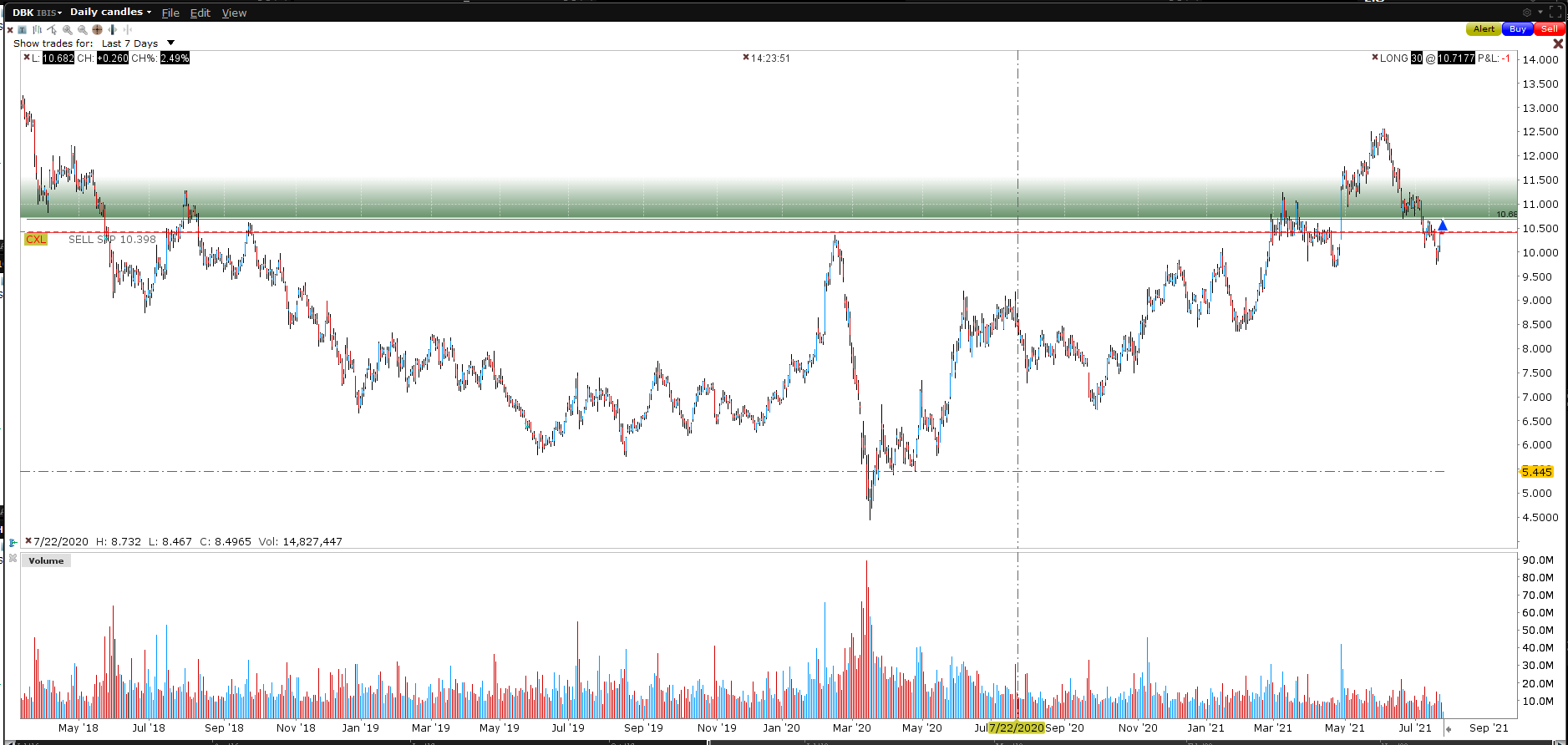The height and width of the screenshot is (745, 1568).
Task: Select the trendline drawing pointer tool
Action: (52, 30)
